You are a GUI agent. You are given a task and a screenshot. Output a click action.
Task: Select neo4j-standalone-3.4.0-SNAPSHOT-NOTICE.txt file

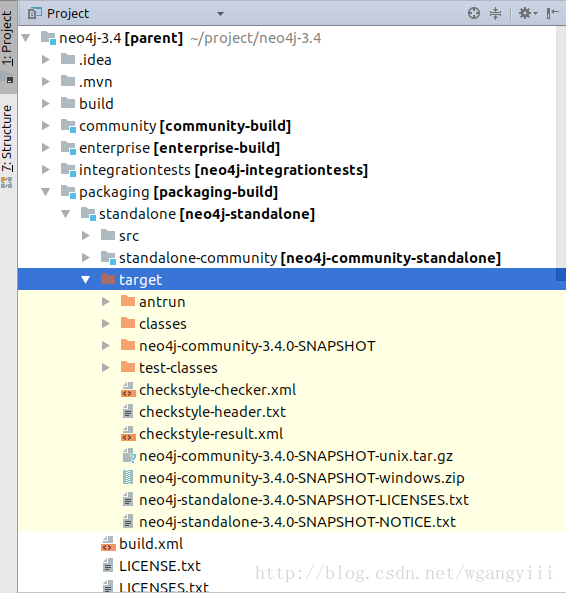(x=298, y=522)
